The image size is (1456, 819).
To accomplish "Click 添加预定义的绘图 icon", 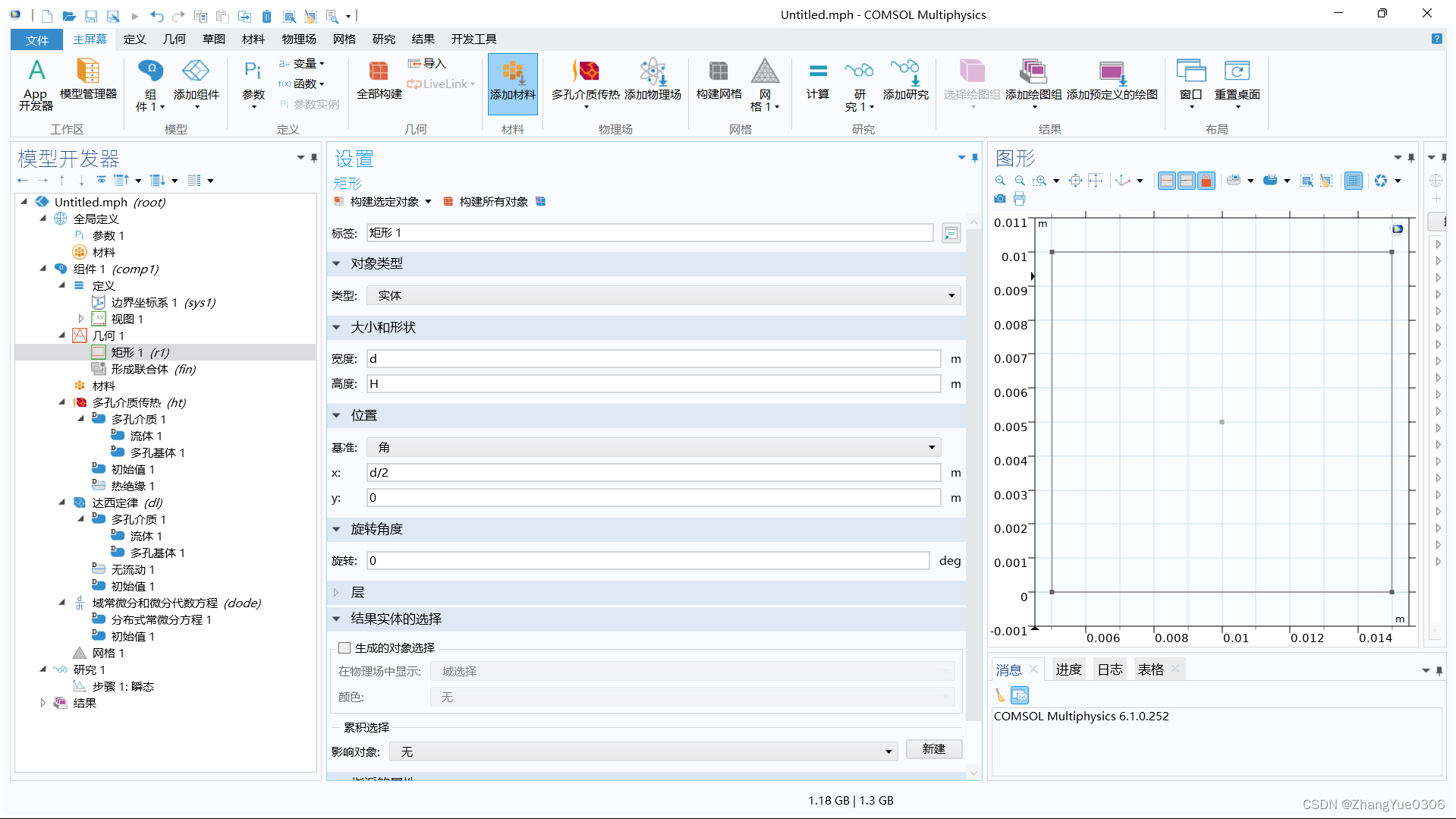I will [1112, 79].
